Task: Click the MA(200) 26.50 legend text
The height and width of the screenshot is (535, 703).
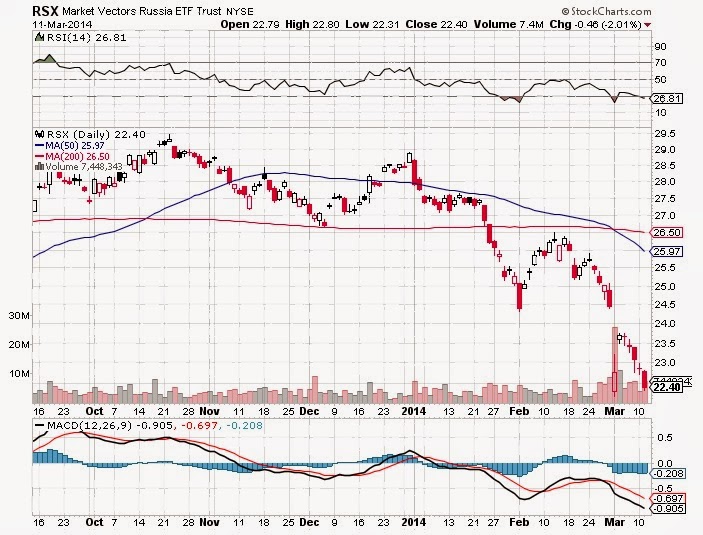Action: [77, 157]
